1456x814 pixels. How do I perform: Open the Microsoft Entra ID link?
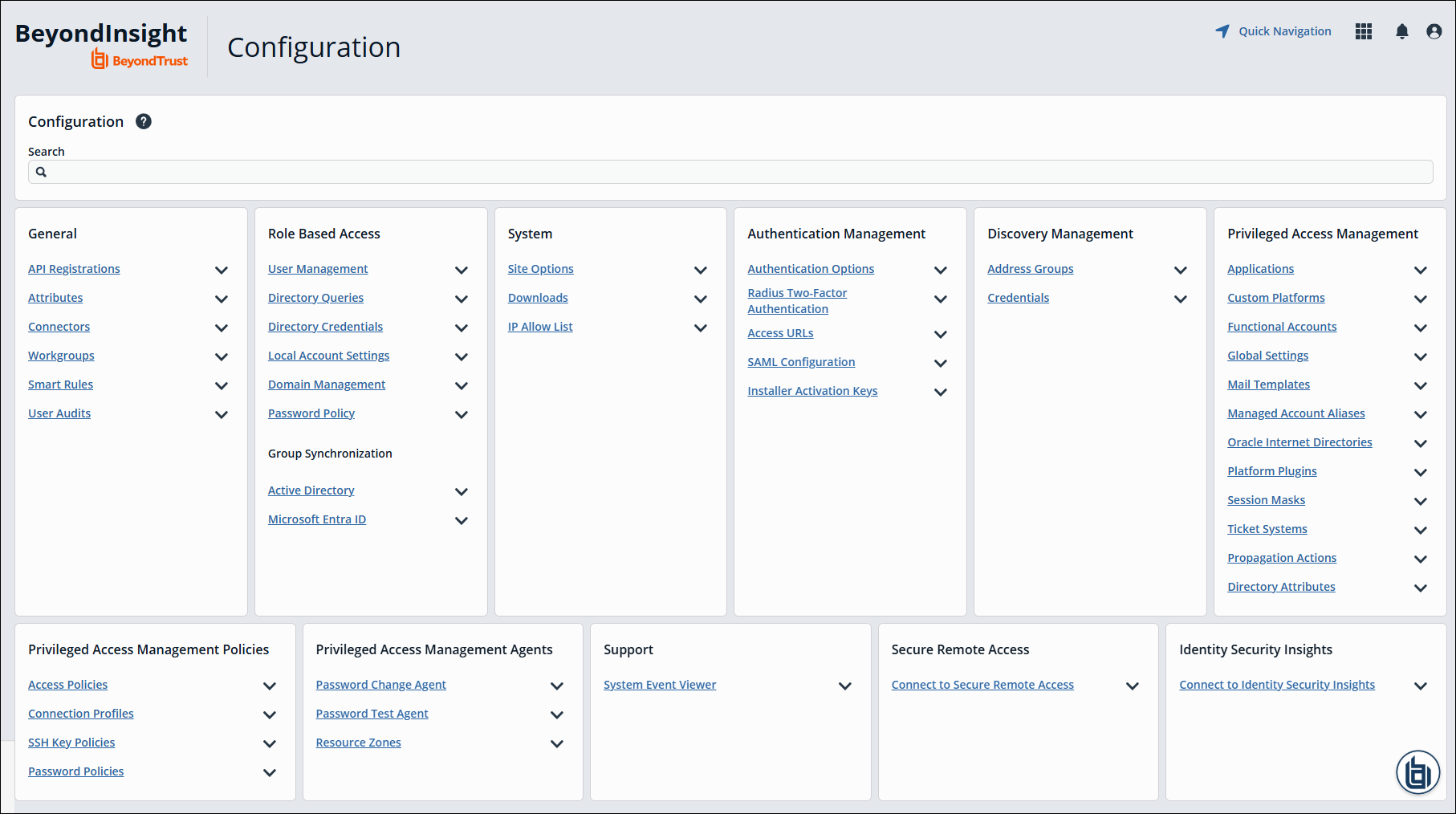click(317, 519)
